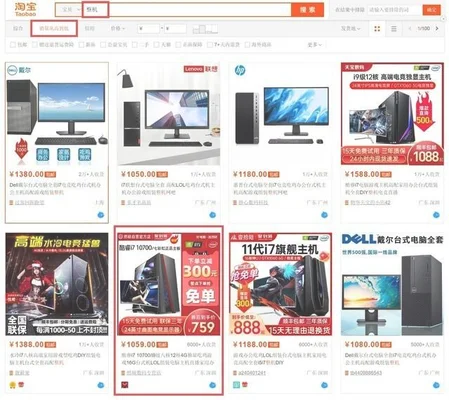
Task: Open shop name link of ¥1050.00 item
Action: pos(138,202)
